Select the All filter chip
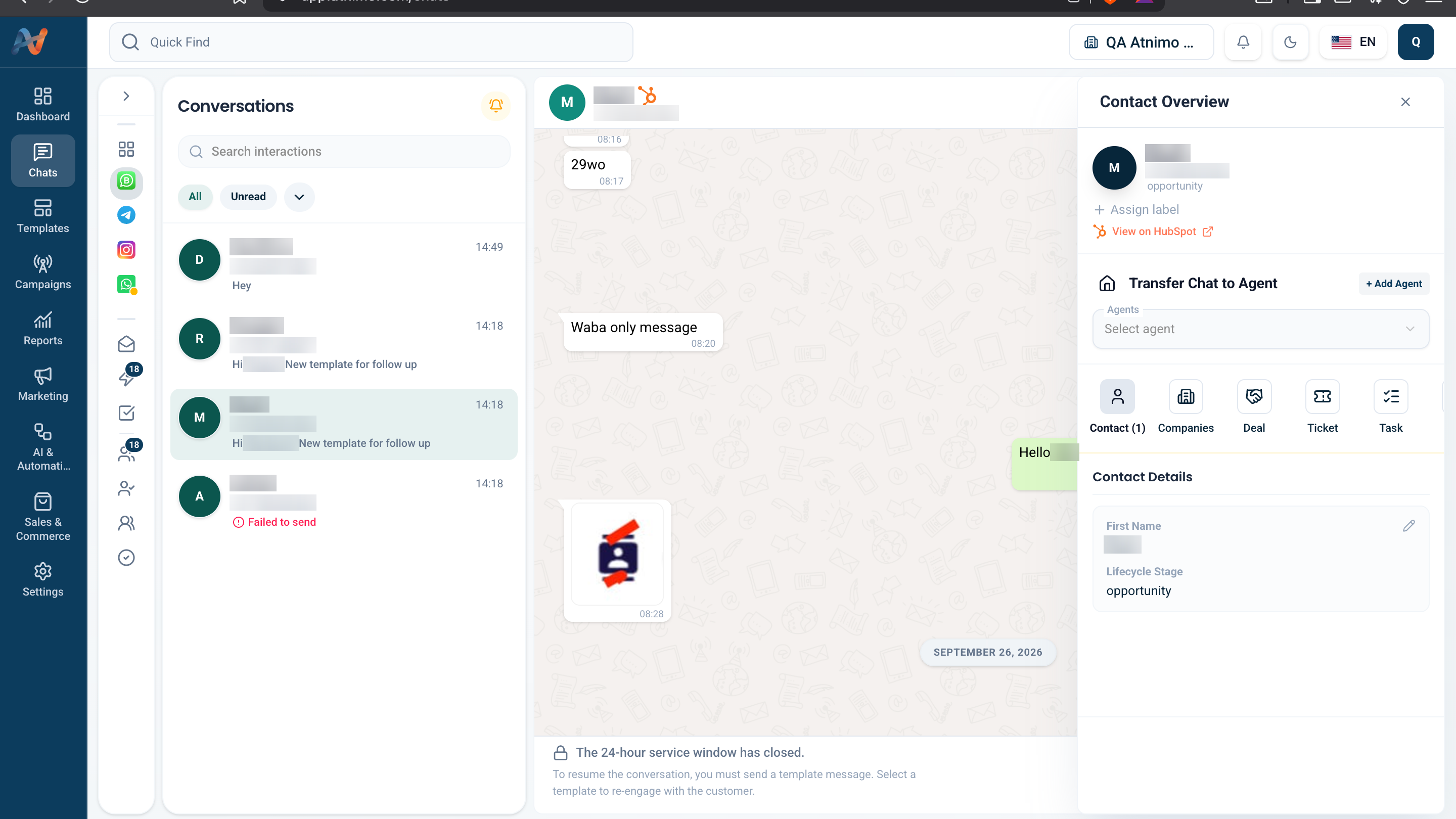1456x819 pixels. click(x=195, y=197)
